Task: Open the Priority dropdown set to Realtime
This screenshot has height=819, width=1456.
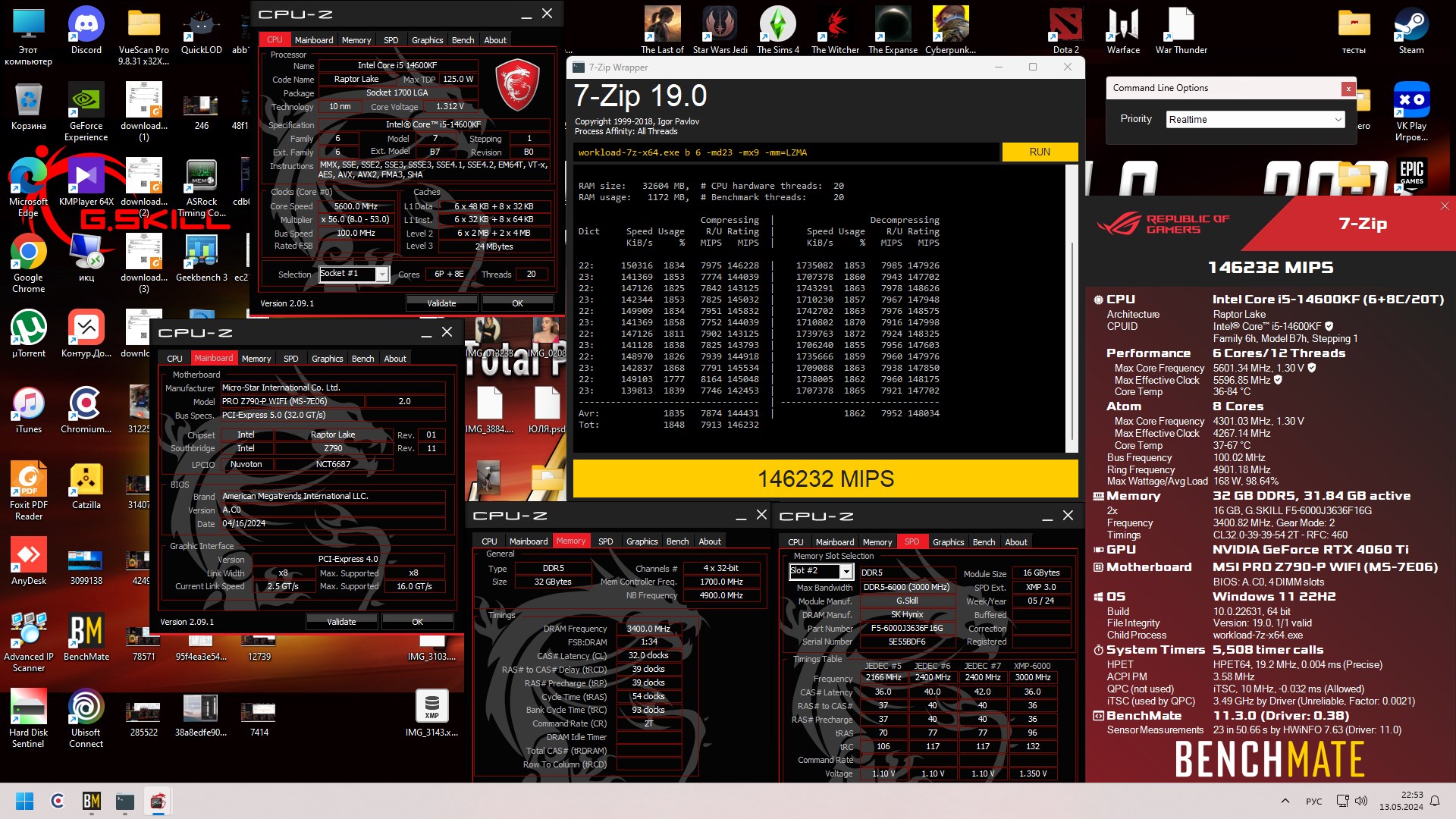Action: tap(1255, 120)
